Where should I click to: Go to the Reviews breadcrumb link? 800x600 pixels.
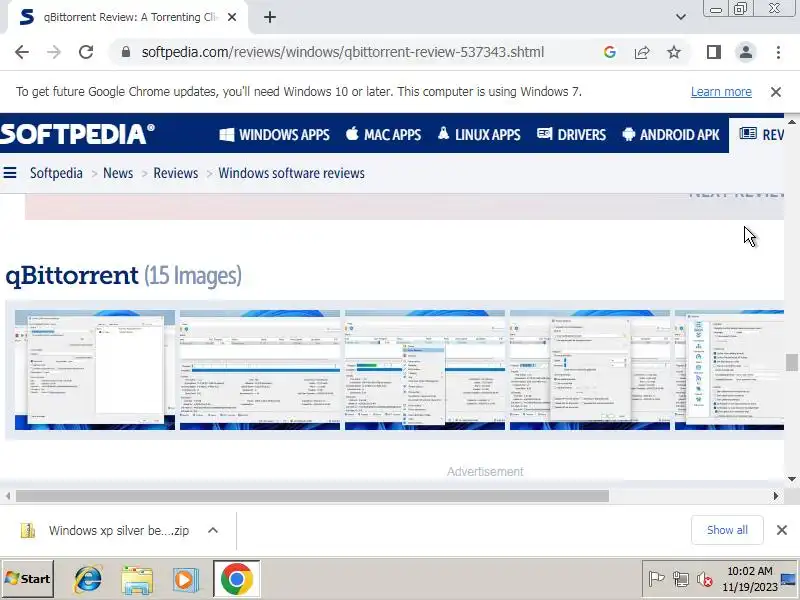pyautogui.click(x=176, y=173)
